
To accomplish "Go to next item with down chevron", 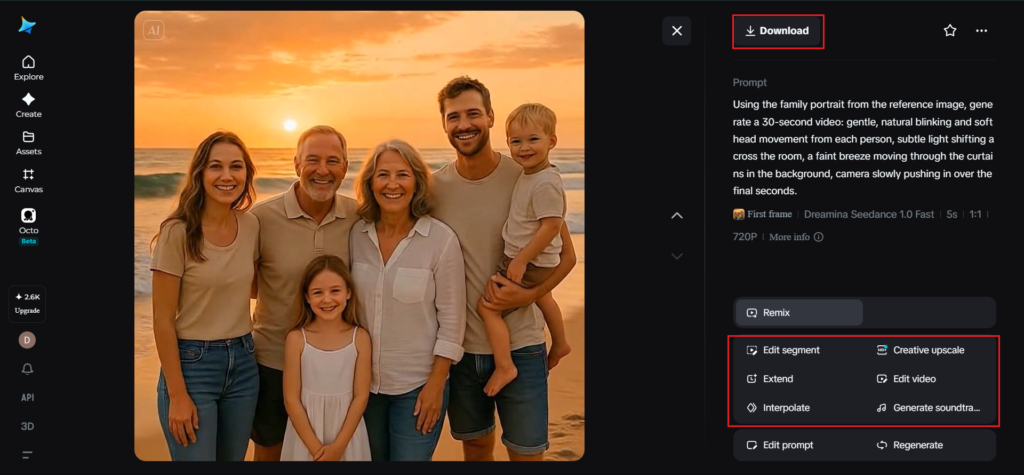I will click(677, 256).
